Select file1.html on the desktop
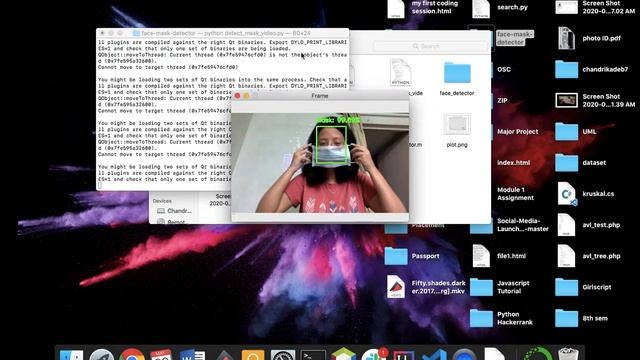The height and width of the screenshot is (360, 640). pyautogui.click(x=481, y=256)
